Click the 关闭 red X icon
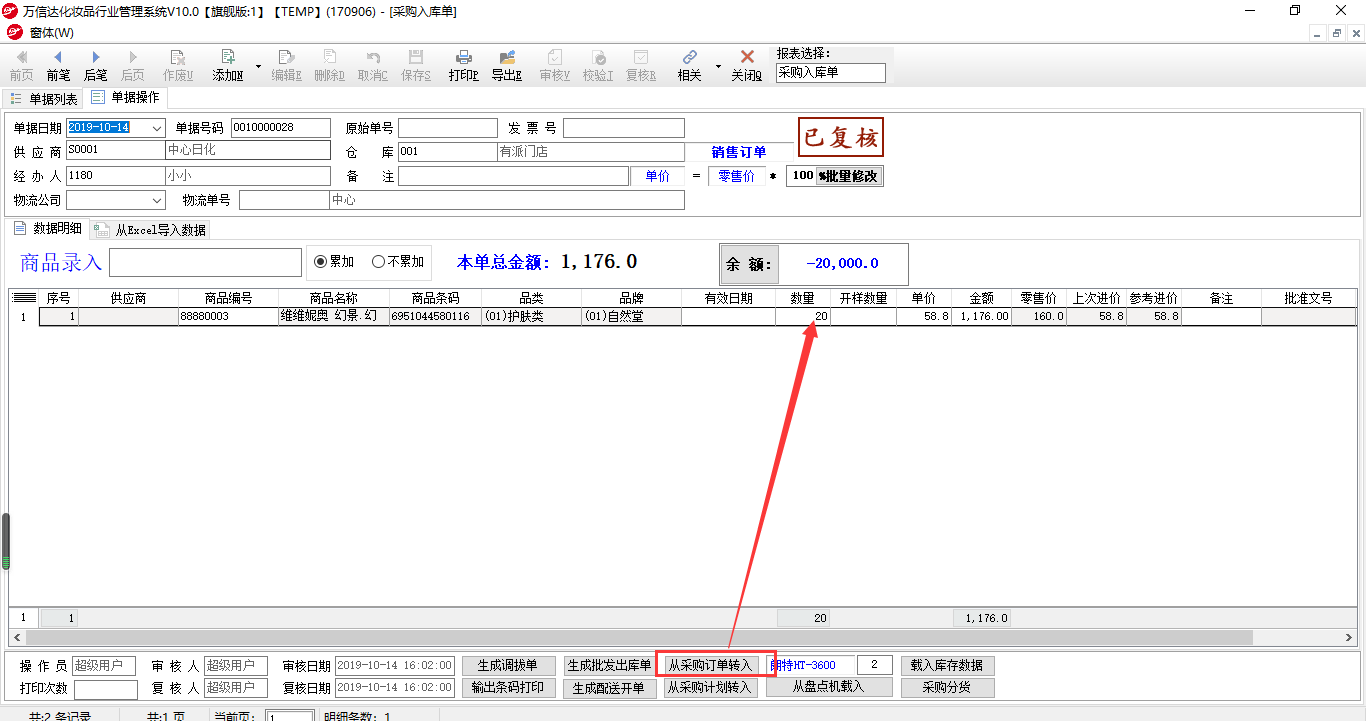The image size is (1366, 721). coord(746,57)
